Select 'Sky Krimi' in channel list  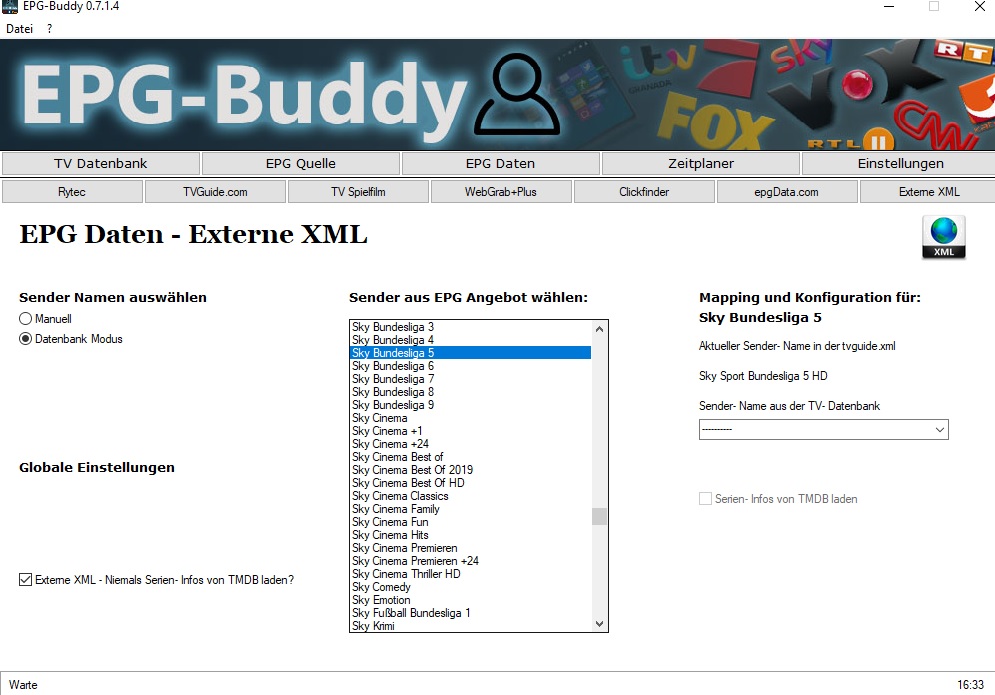[471, 625]
